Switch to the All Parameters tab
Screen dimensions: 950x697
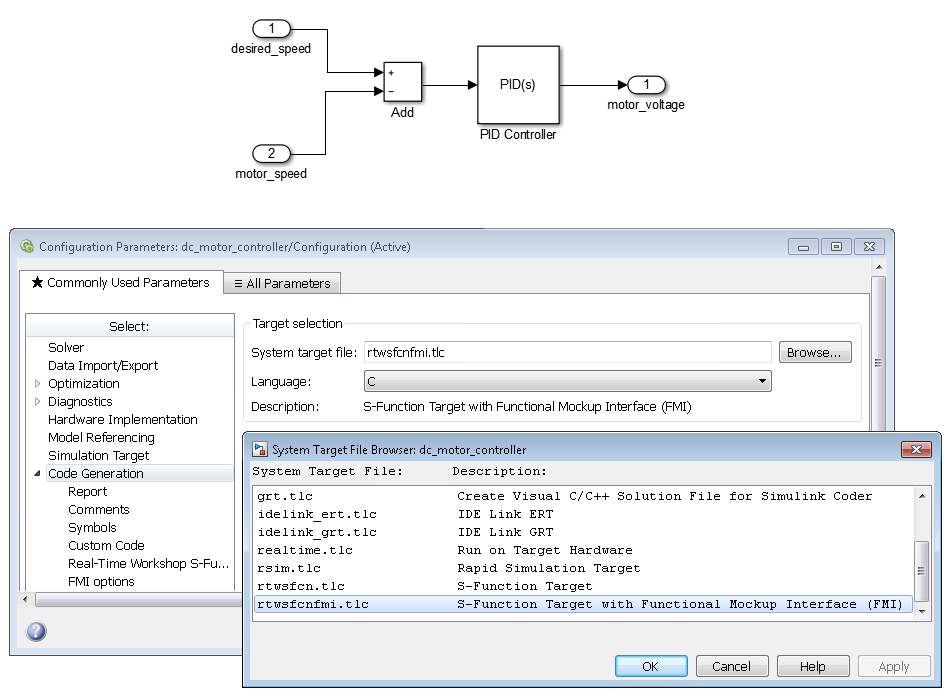(281, 283)
